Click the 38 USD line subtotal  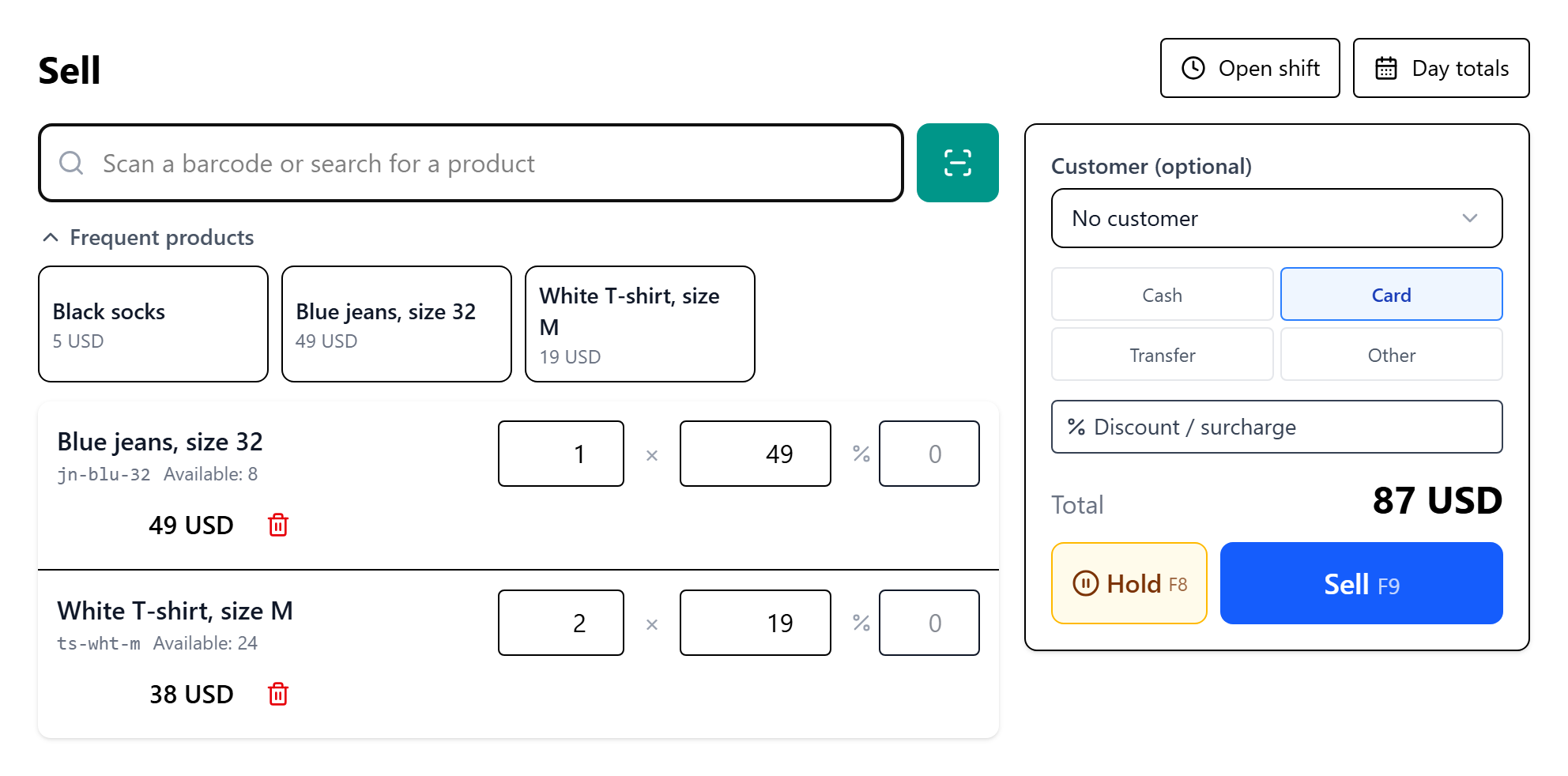click(191, 694)
